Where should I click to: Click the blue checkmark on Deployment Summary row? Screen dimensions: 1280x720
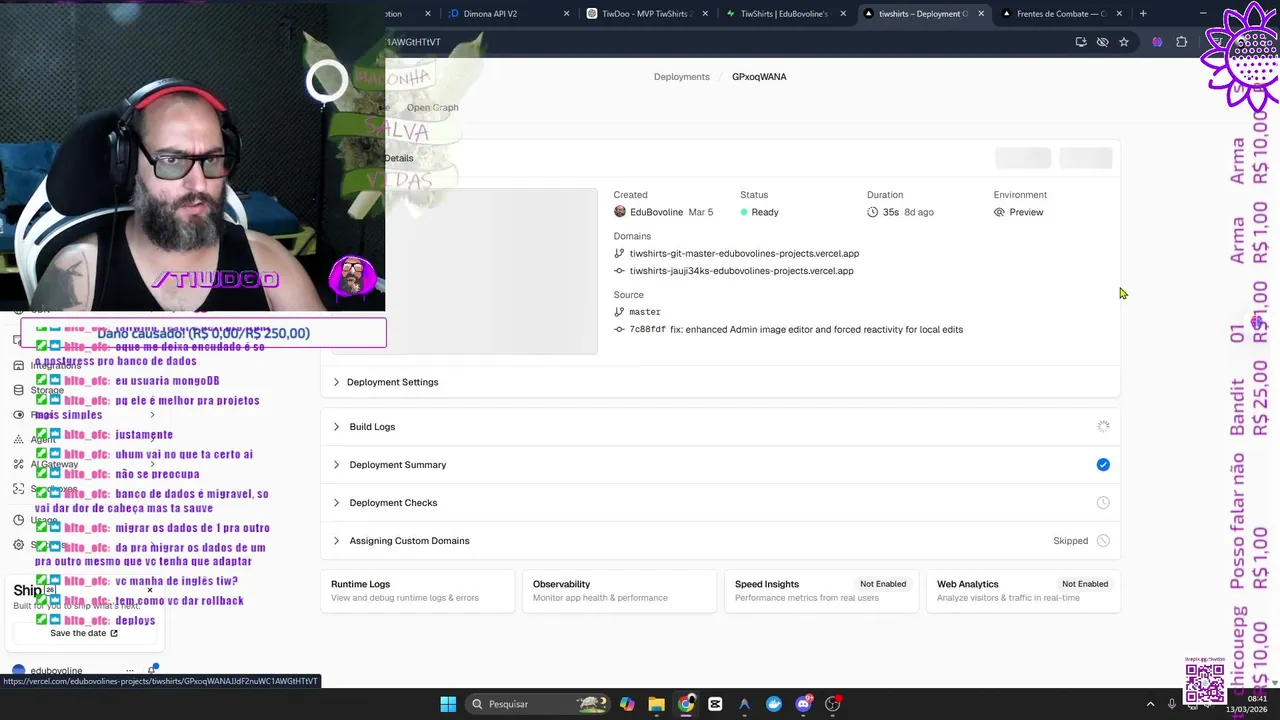pyautogui.click(x=1103, y=465)
